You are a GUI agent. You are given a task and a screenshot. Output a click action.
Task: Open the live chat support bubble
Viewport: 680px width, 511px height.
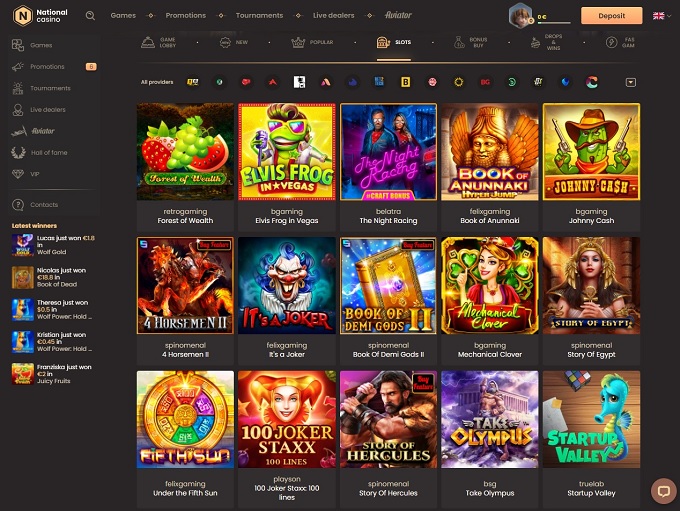[x=663, y=491]
